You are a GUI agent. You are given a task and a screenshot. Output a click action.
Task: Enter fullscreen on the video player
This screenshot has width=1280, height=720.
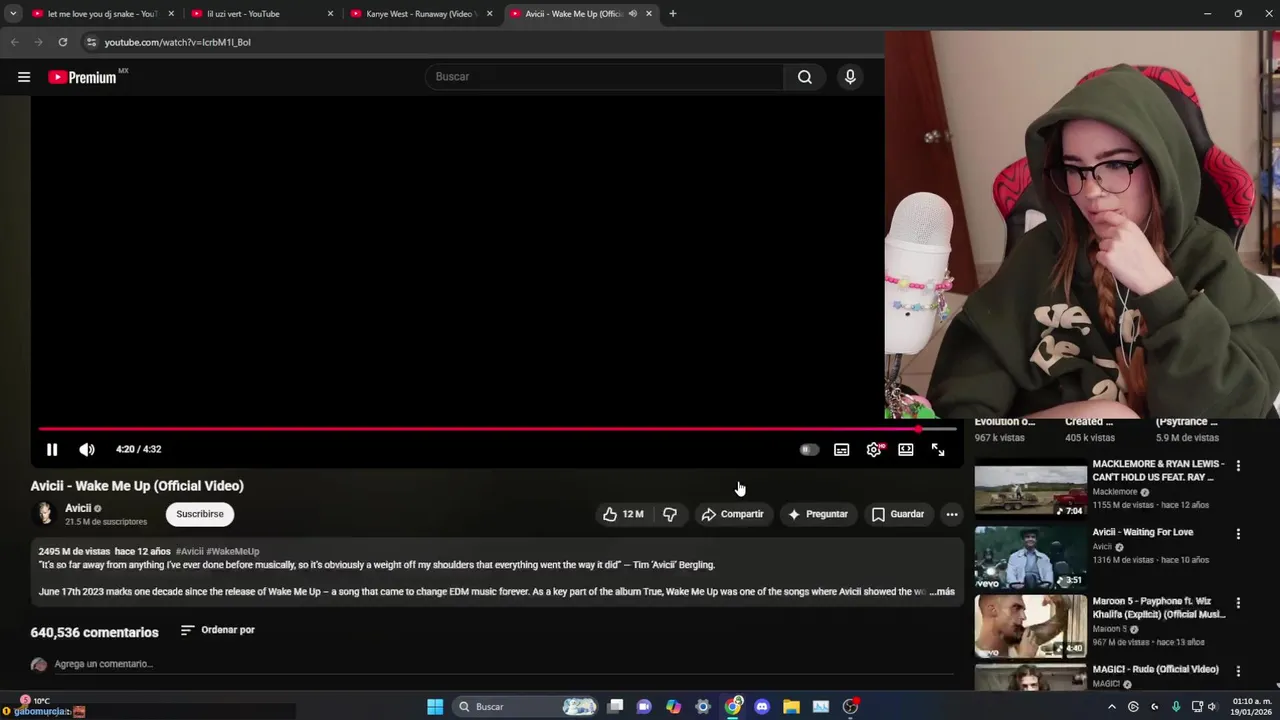point(938,450)
